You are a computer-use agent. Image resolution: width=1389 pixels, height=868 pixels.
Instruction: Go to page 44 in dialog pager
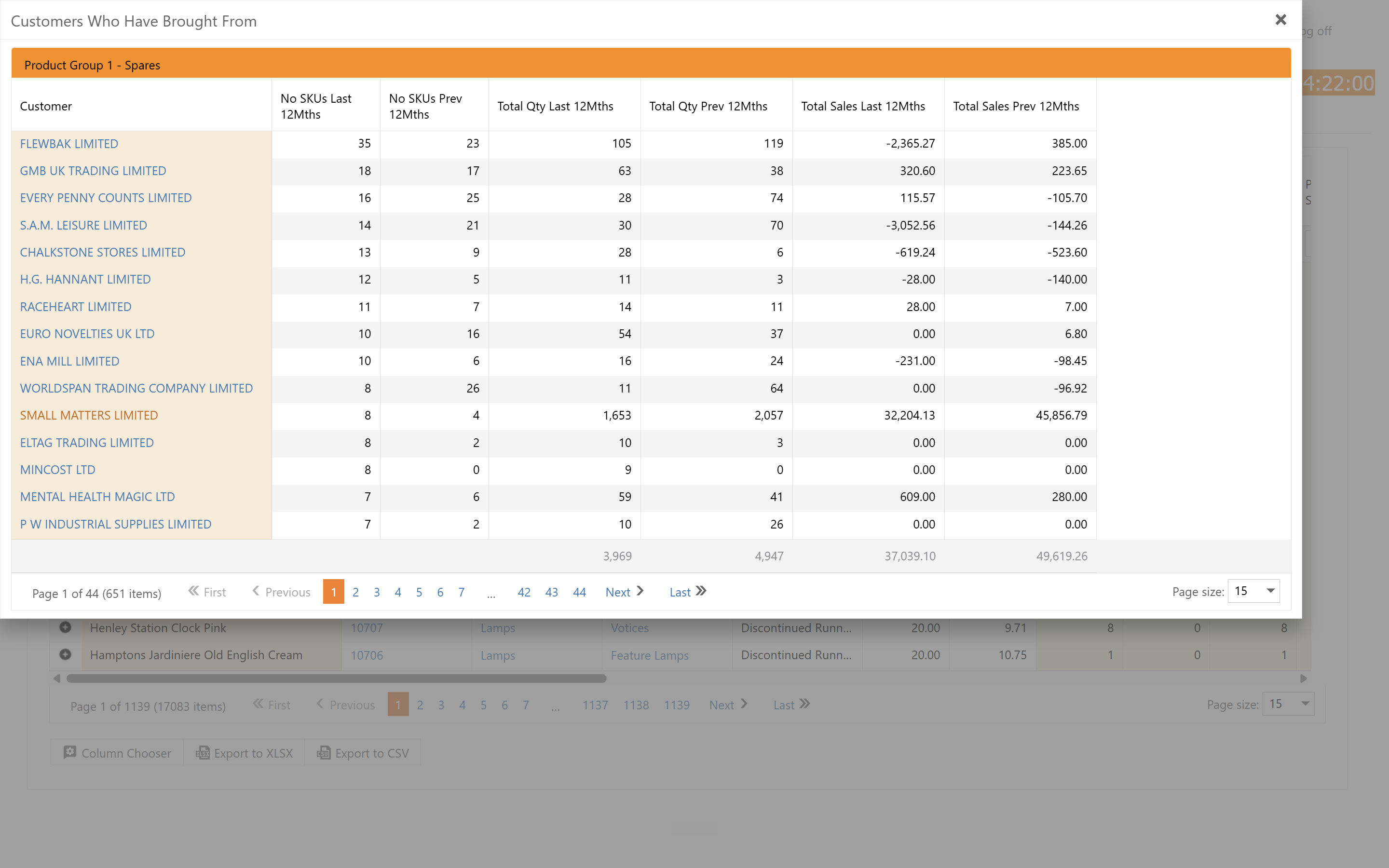coord(579,592)
